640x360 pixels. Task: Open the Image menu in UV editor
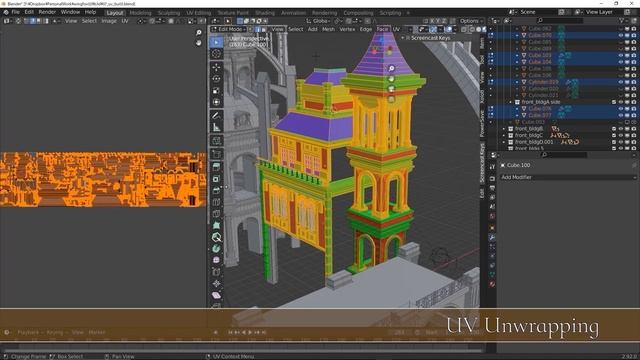pos(109,21)
